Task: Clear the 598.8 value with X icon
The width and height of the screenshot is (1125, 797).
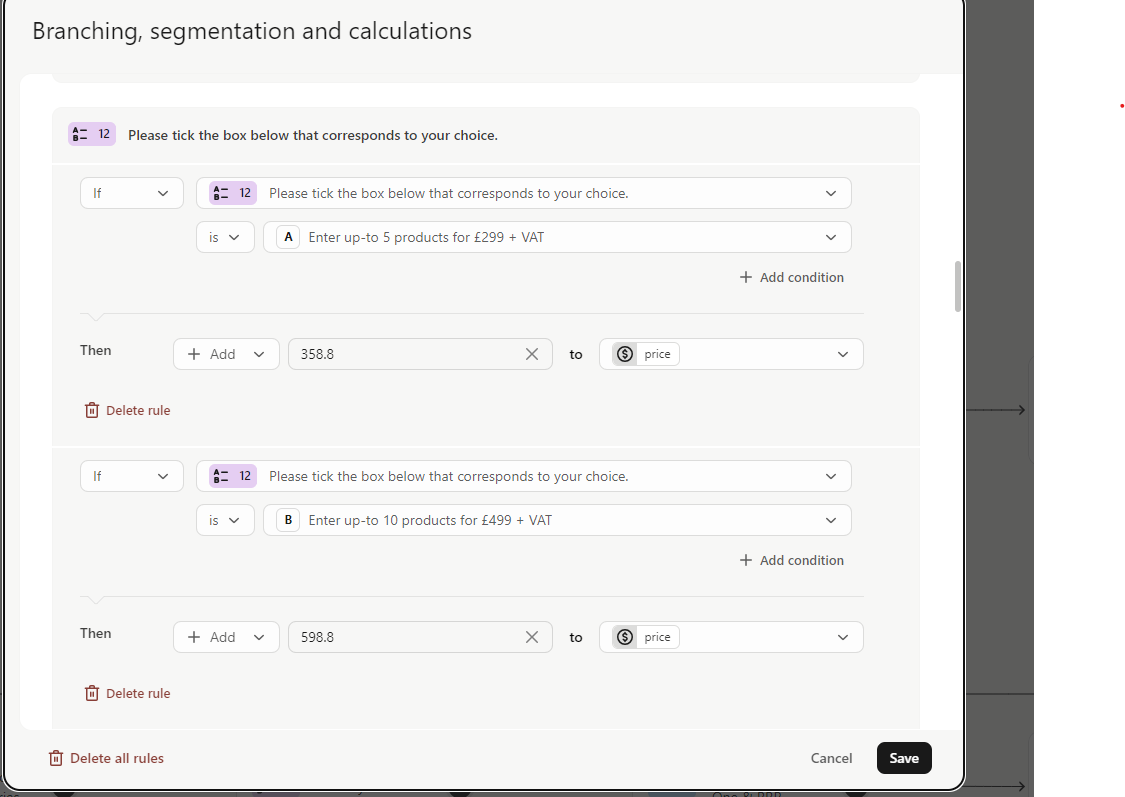Action: [x=532, y=637]
